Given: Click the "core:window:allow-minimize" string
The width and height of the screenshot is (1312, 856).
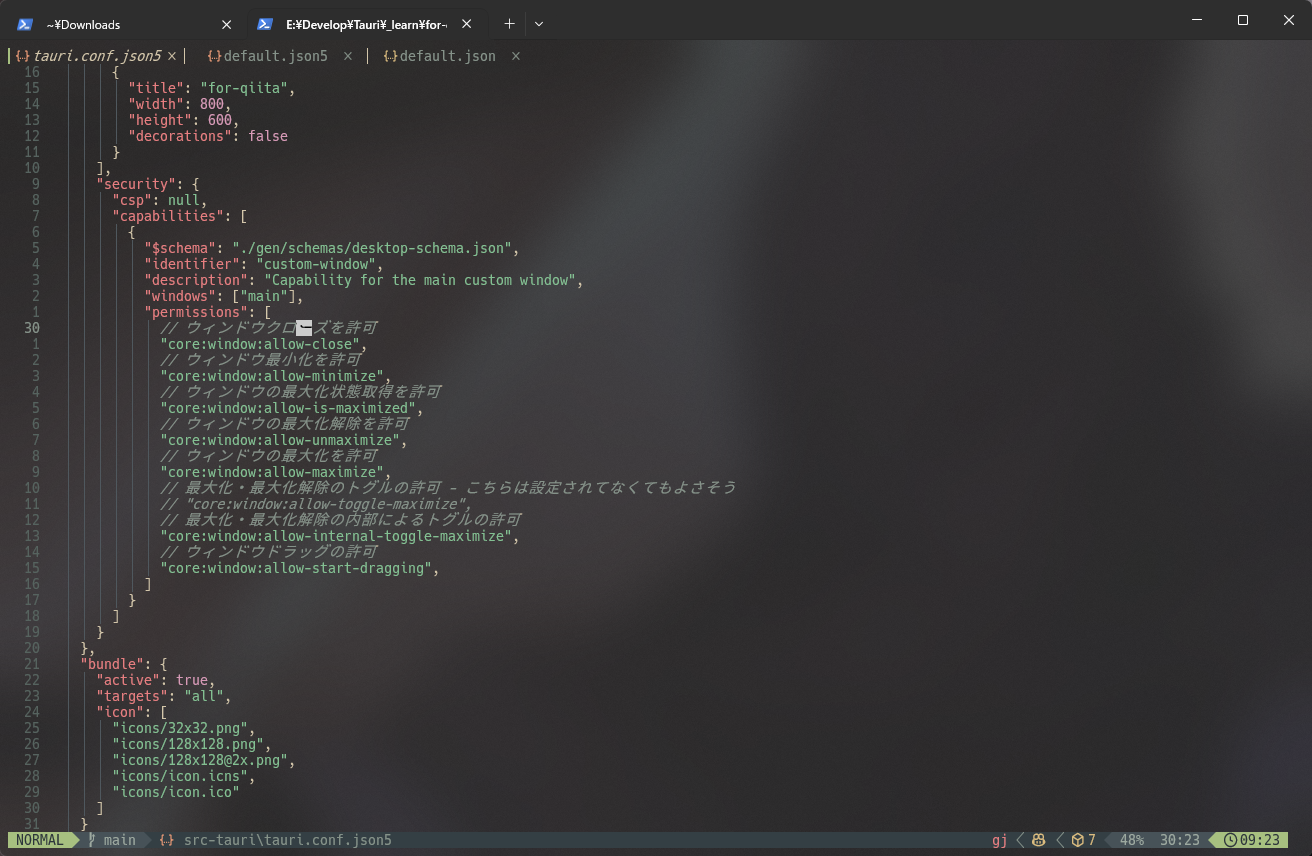Looking at the screenshot, I should coord(272,376).
